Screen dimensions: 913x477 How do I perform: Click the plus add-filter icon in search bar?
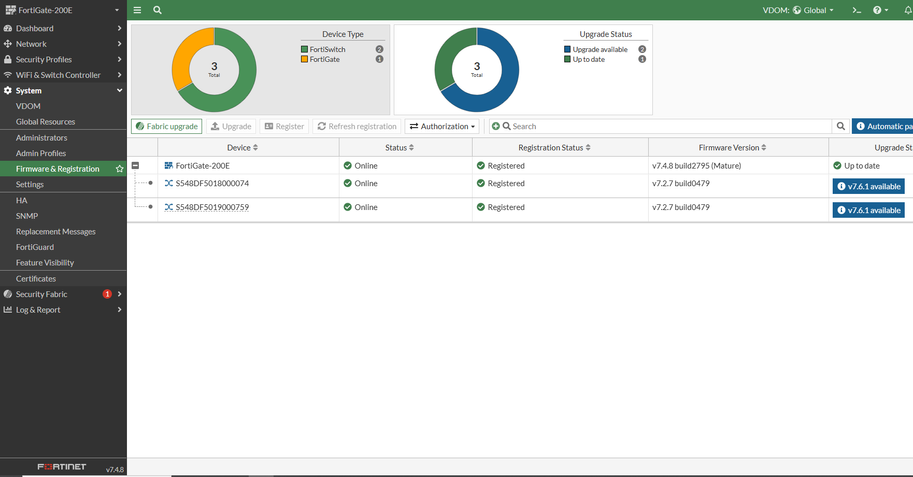pos(496,126)
